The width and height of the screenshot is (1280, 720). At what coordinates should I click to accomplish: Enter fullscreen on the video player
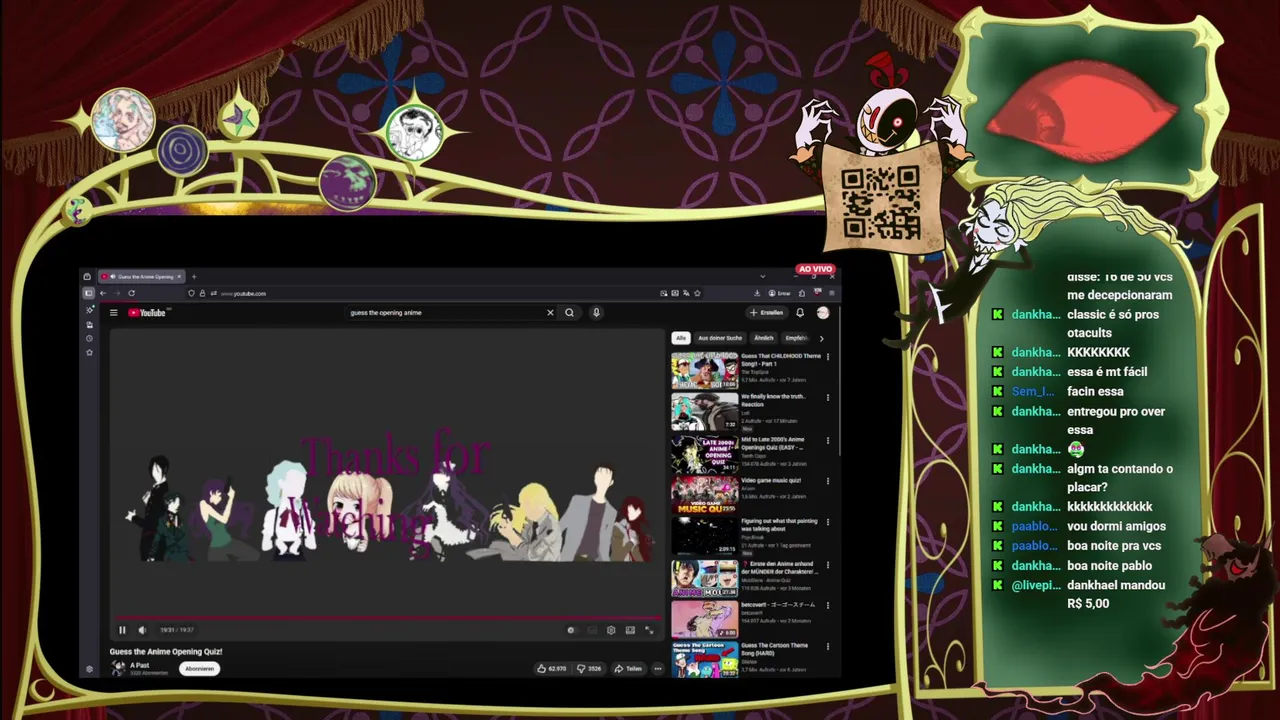coord(649,630)
